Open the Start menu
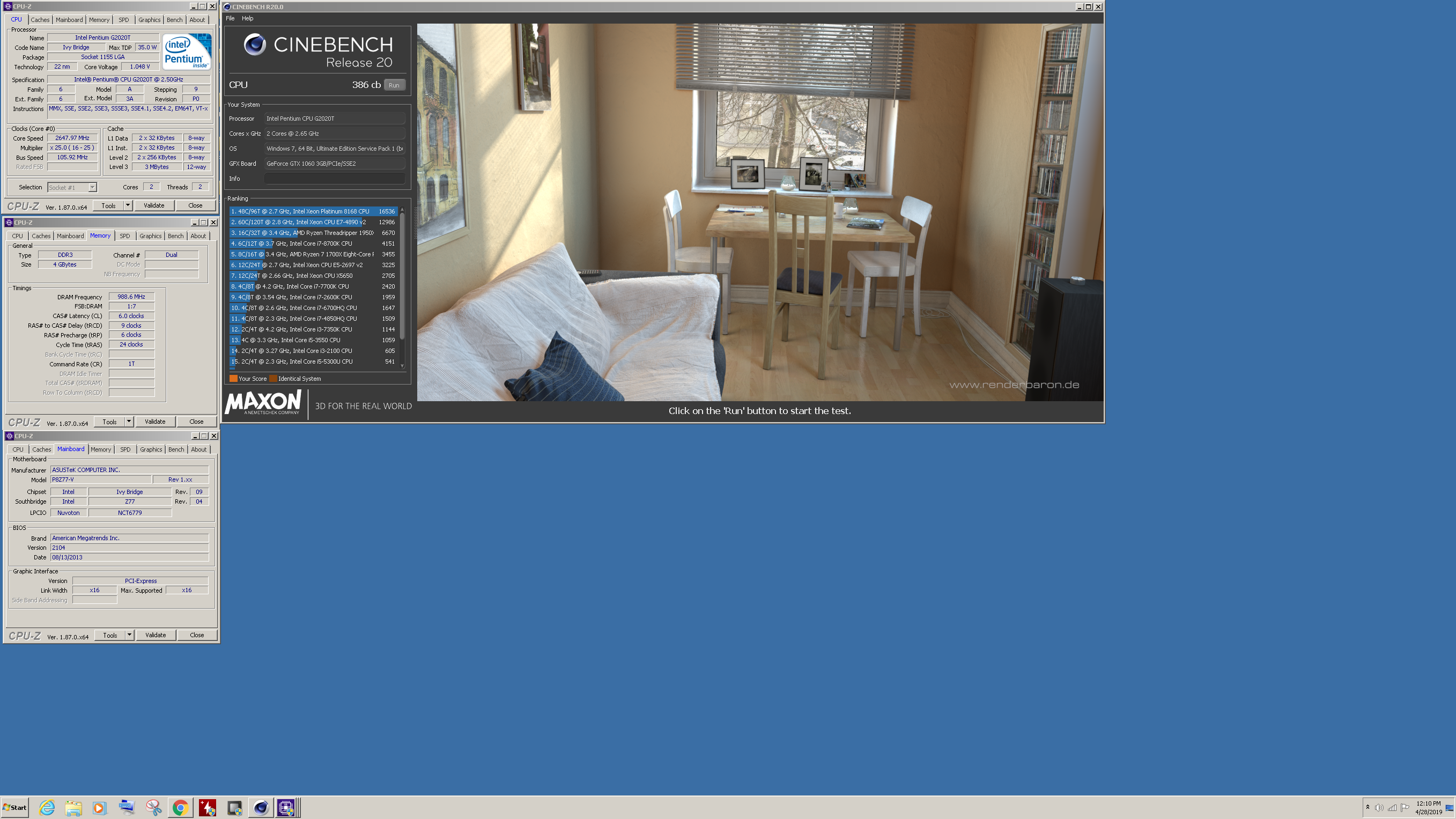This screenshot has height=819, width=1456. (x=14, y=808)
